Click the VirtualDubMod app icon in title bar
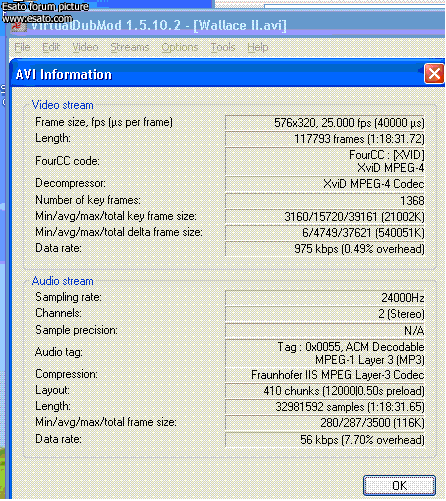Viewport: 446px width, 501px height. pyautogui.click(x=19, y=26)
